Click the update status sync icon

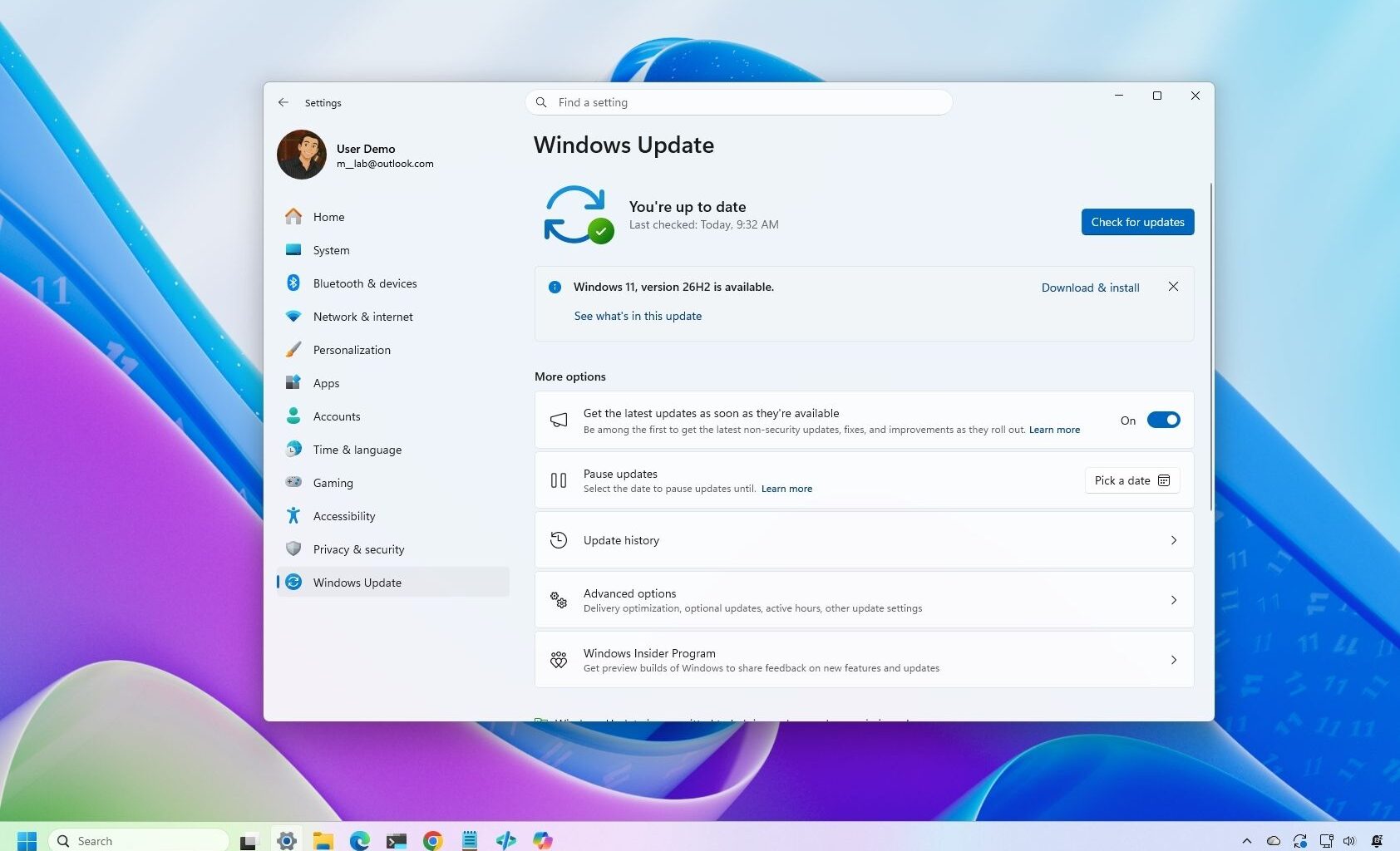[578, 214]
